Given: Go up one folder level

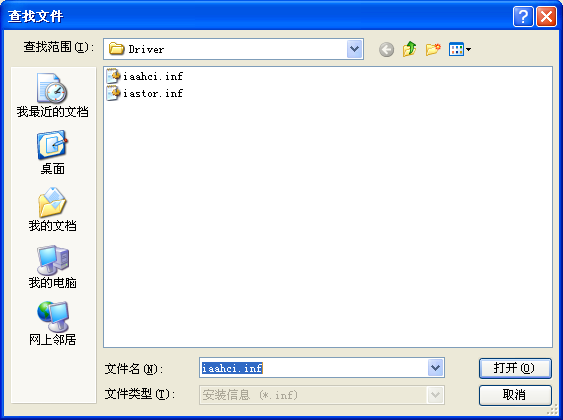Looking at the screenshot, I should pyautogui.click(x=409, y=49).
